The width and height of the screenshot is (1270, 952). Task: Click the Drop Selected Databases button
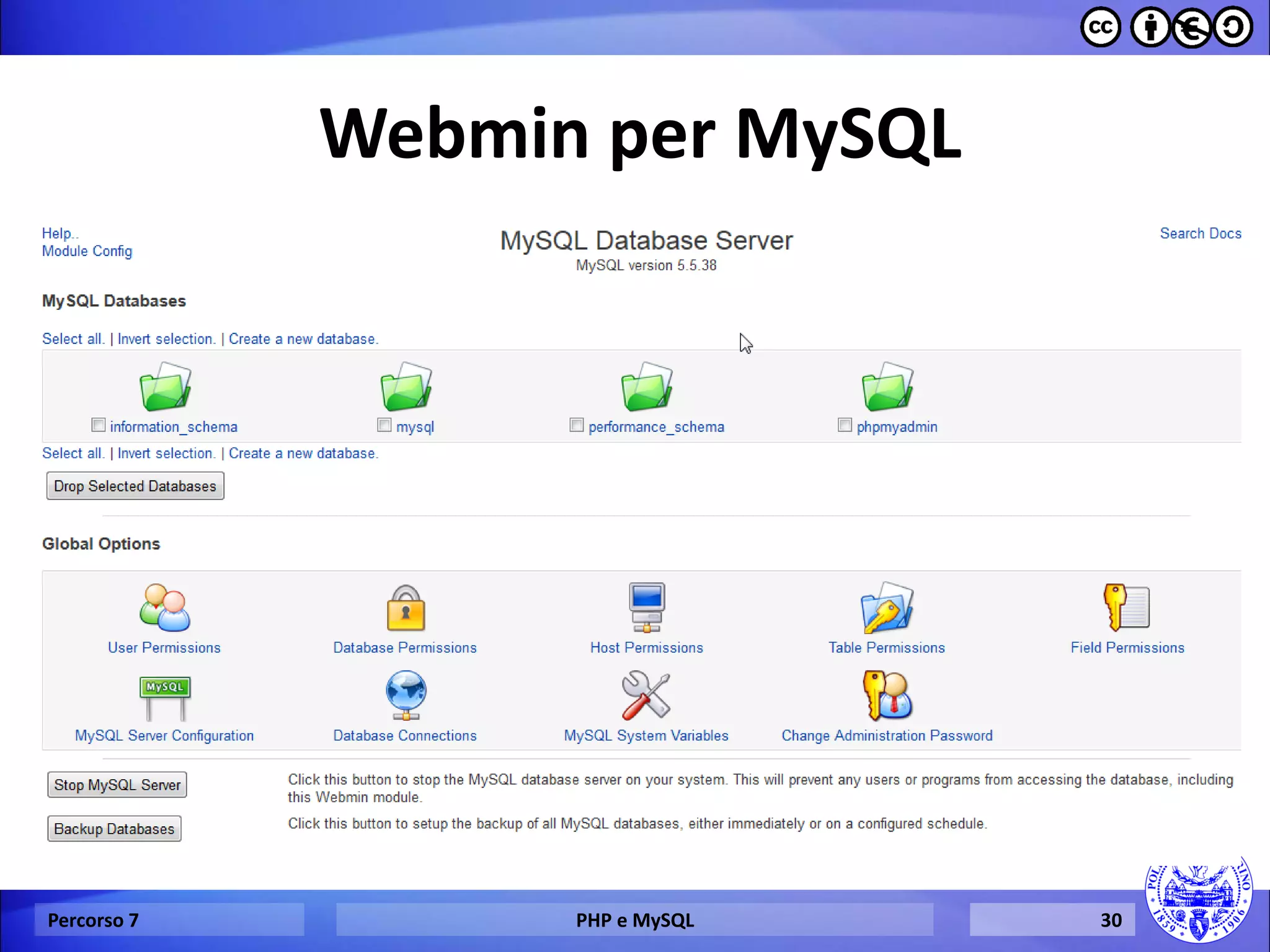click(135, 486)
